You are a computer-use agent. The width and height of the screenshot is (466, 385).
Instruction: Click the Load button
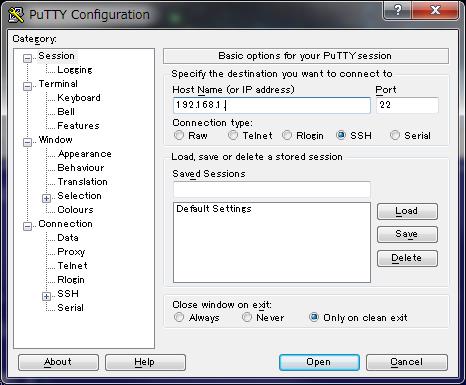click(x=407, y=211)
